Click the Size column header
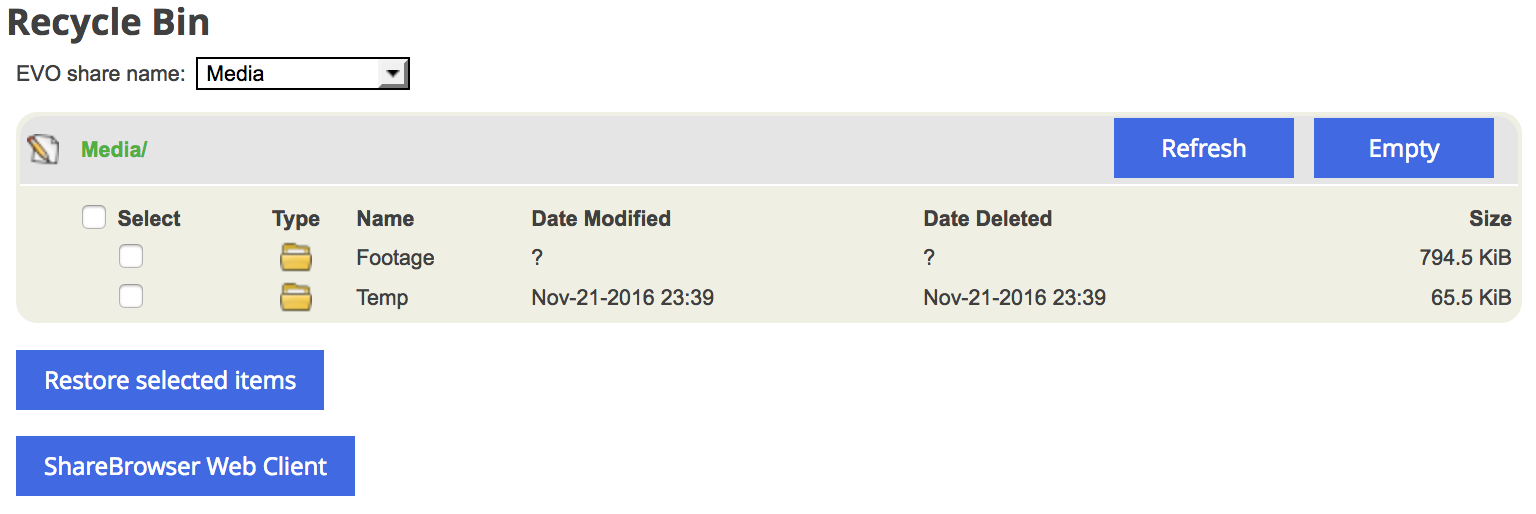 click(x=1490, y=219)
